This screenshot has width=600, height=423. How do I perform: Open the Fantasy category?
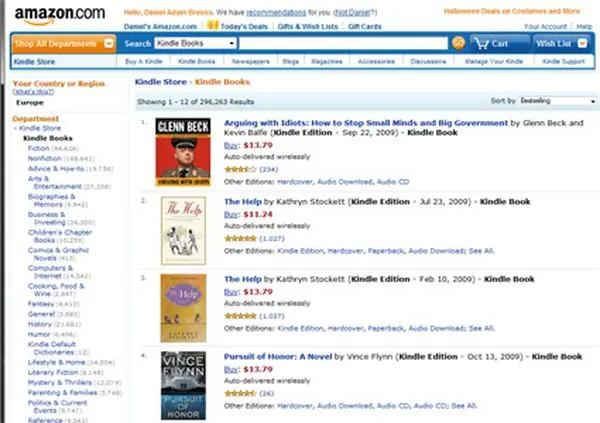(x=41, y=304)
